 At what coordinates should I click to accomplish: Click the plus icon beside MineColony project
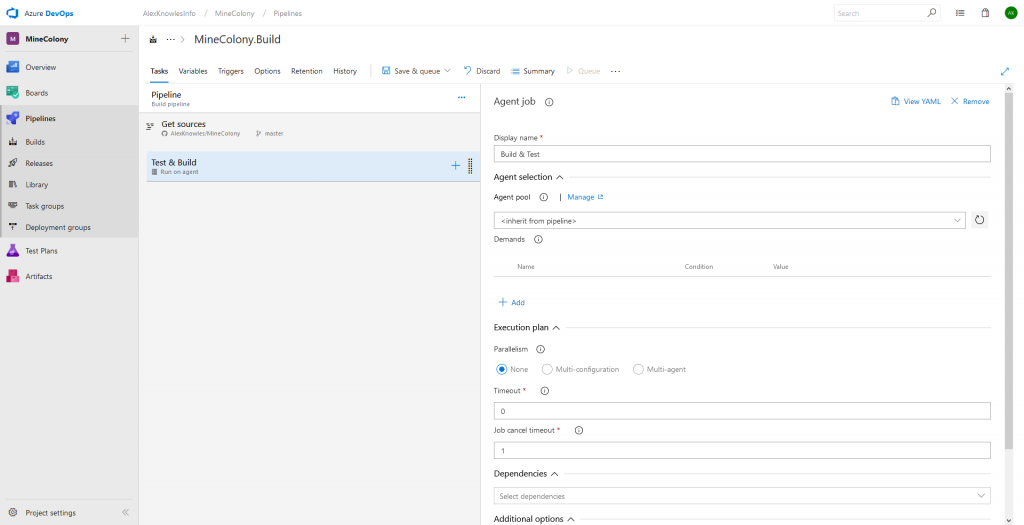pos(125,38)
